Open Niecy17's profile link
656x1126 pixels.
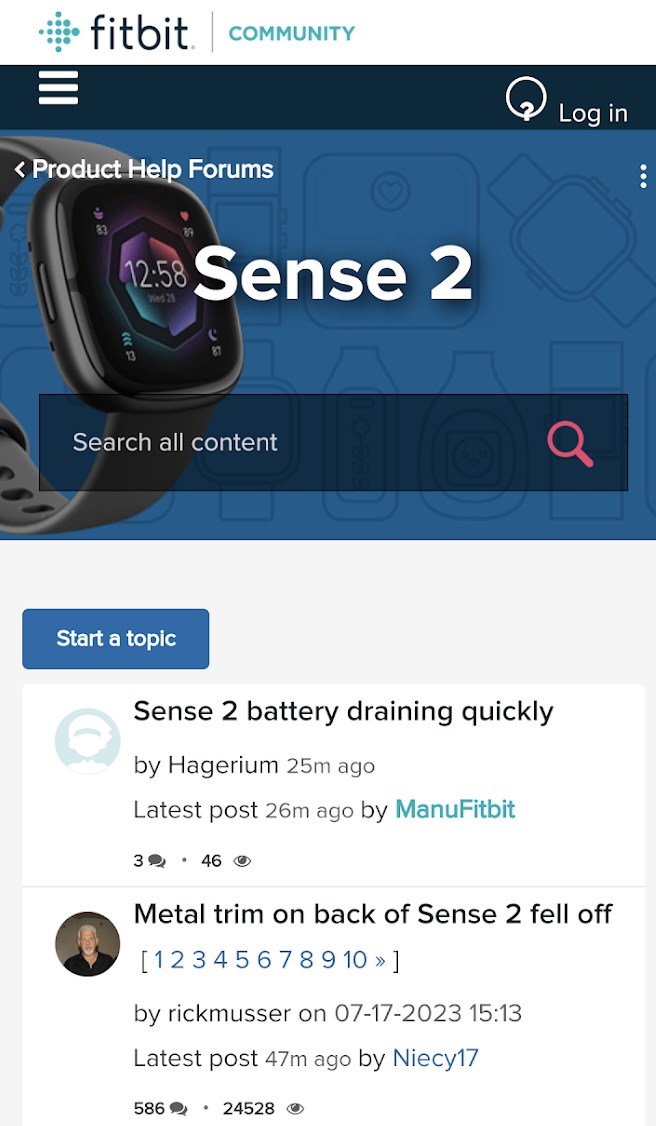tap(436, 1058)
